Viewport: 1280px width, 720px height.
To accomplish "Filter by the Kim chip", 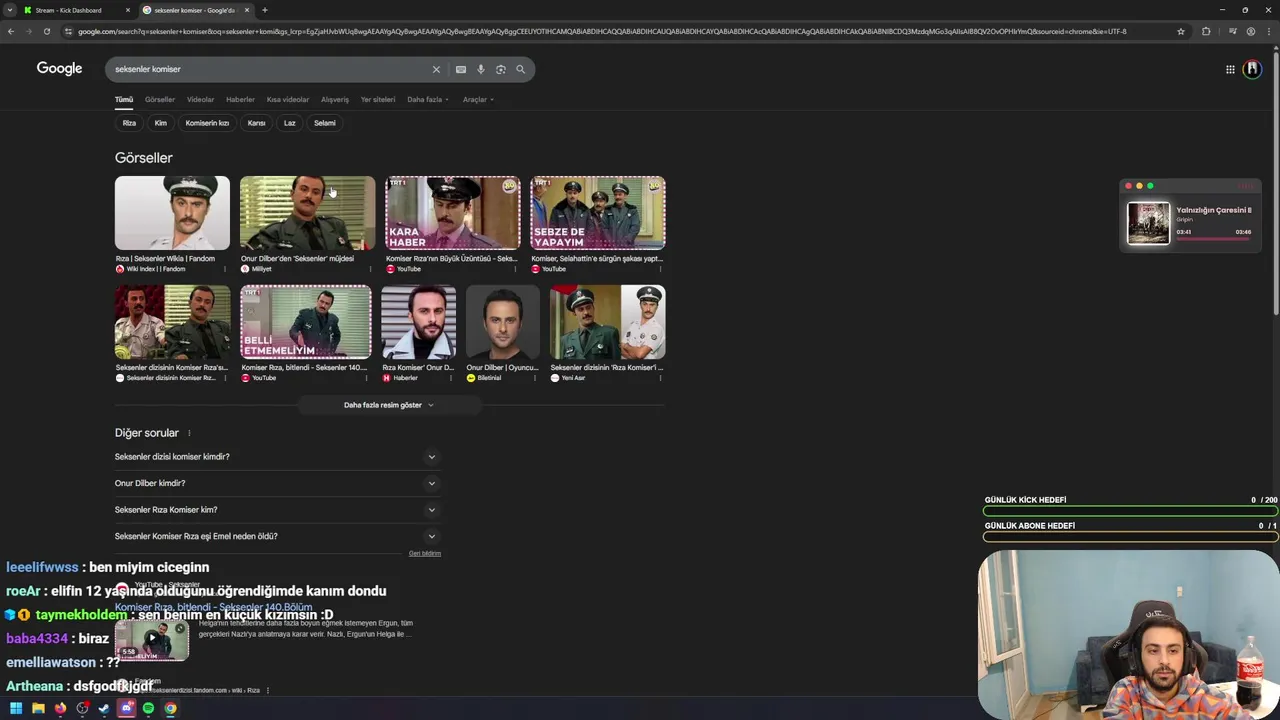I will 161,123.
